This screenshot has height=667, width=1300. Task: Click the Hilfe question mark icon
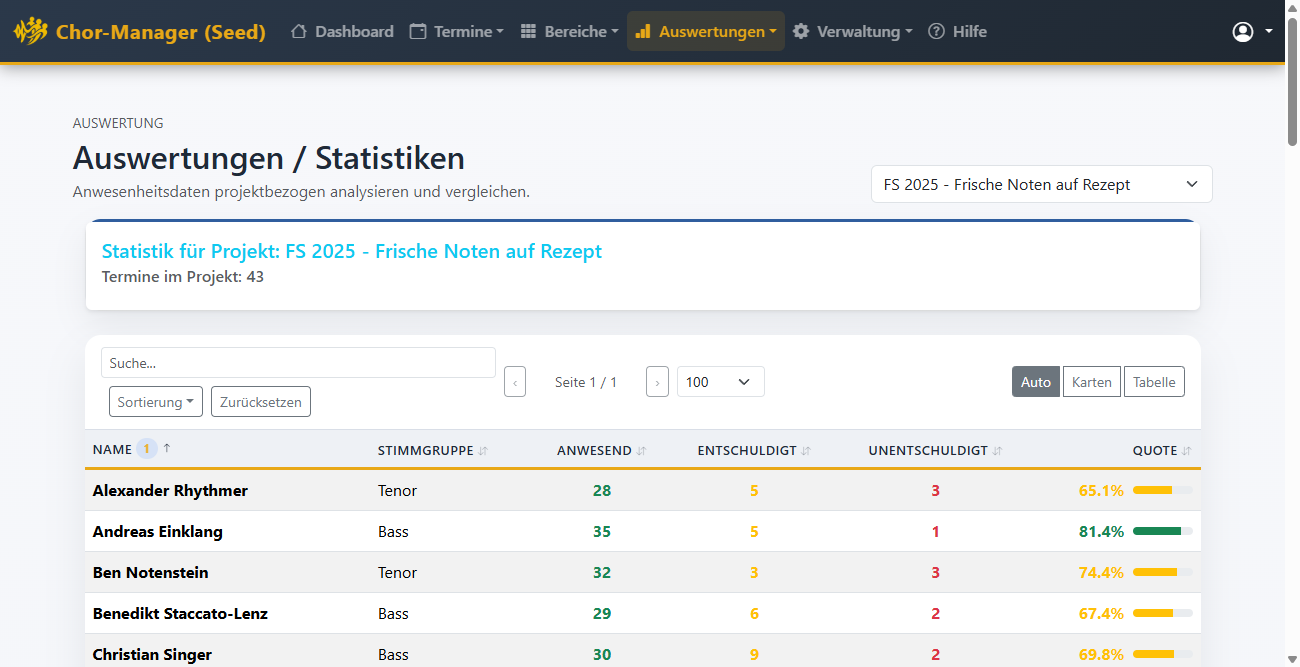(937, 31)
